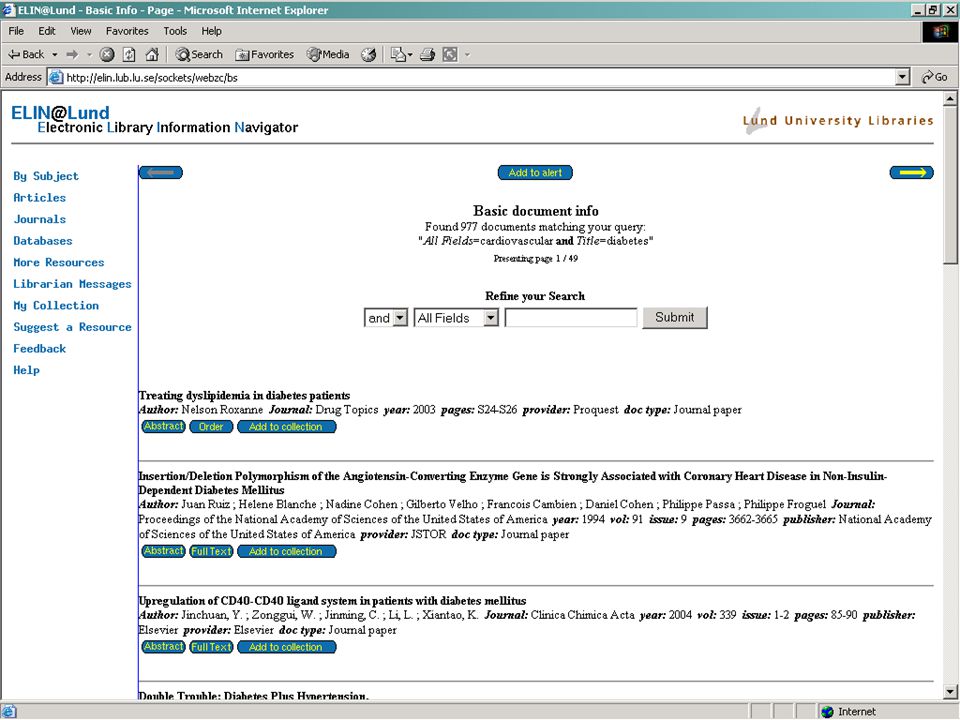Open the Favorites menu
The height and width of the screenshot is (720, 960).
coord(127,31)
